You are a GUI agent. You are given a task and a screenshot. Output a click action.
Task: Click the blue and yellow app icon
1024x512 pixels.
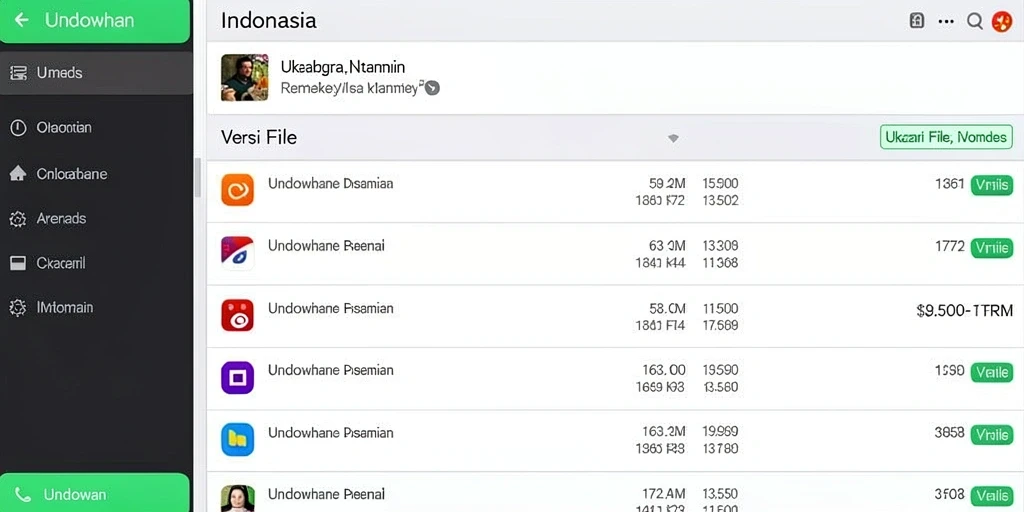(x=237, y=440)
